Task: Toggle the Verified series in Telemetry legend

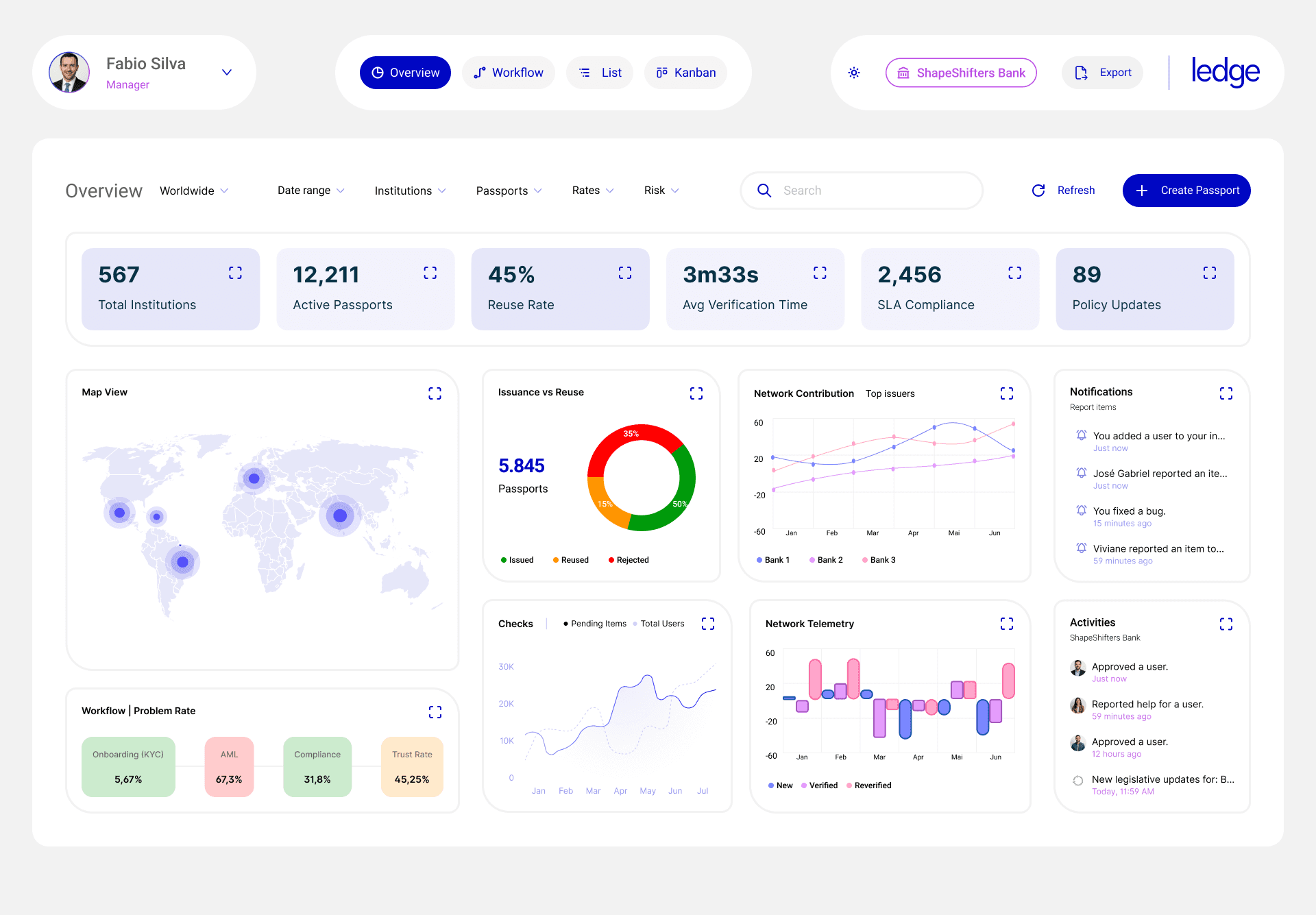Action: pos(819,785)
